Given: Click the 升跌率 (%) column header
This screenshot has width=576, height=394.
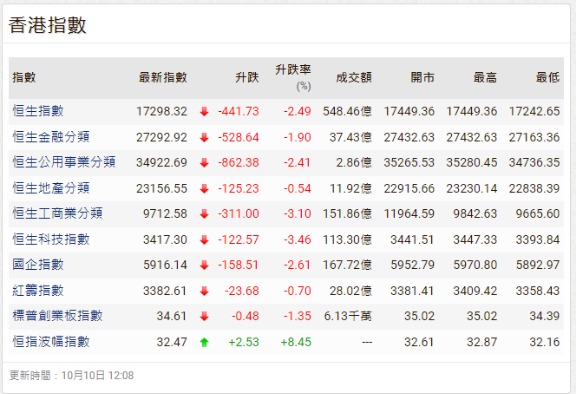Looking at the screenshot, I should pos(293,77).
